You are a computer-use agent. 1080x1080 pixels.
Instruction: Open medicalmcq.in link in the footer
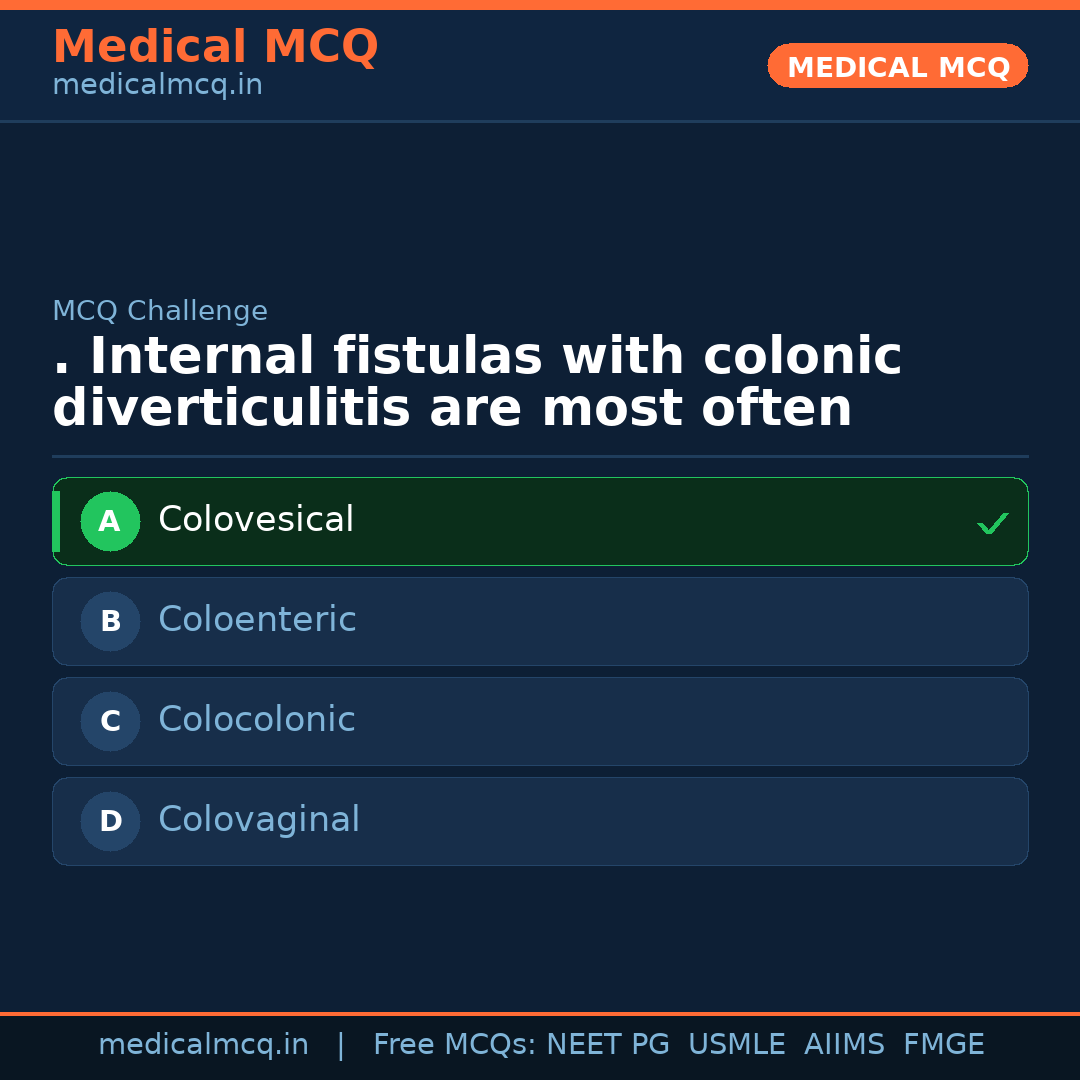203,1045
